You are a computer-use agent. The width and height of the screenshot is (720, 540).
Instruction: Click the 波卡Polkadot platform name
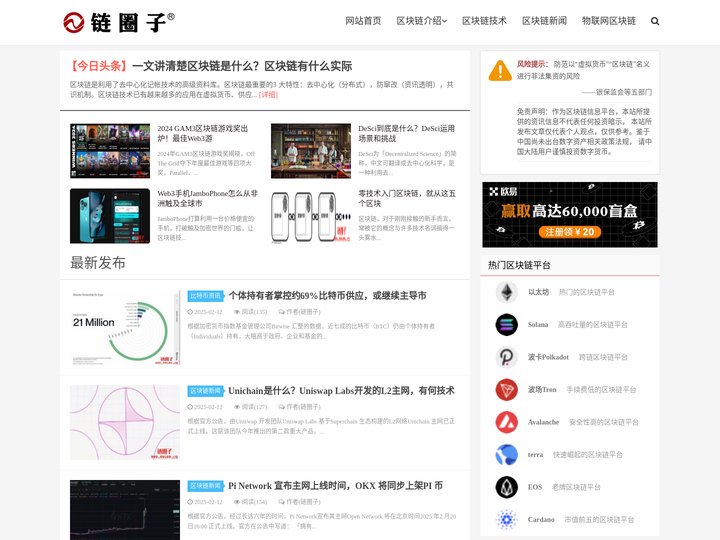(x=548, y=357)
